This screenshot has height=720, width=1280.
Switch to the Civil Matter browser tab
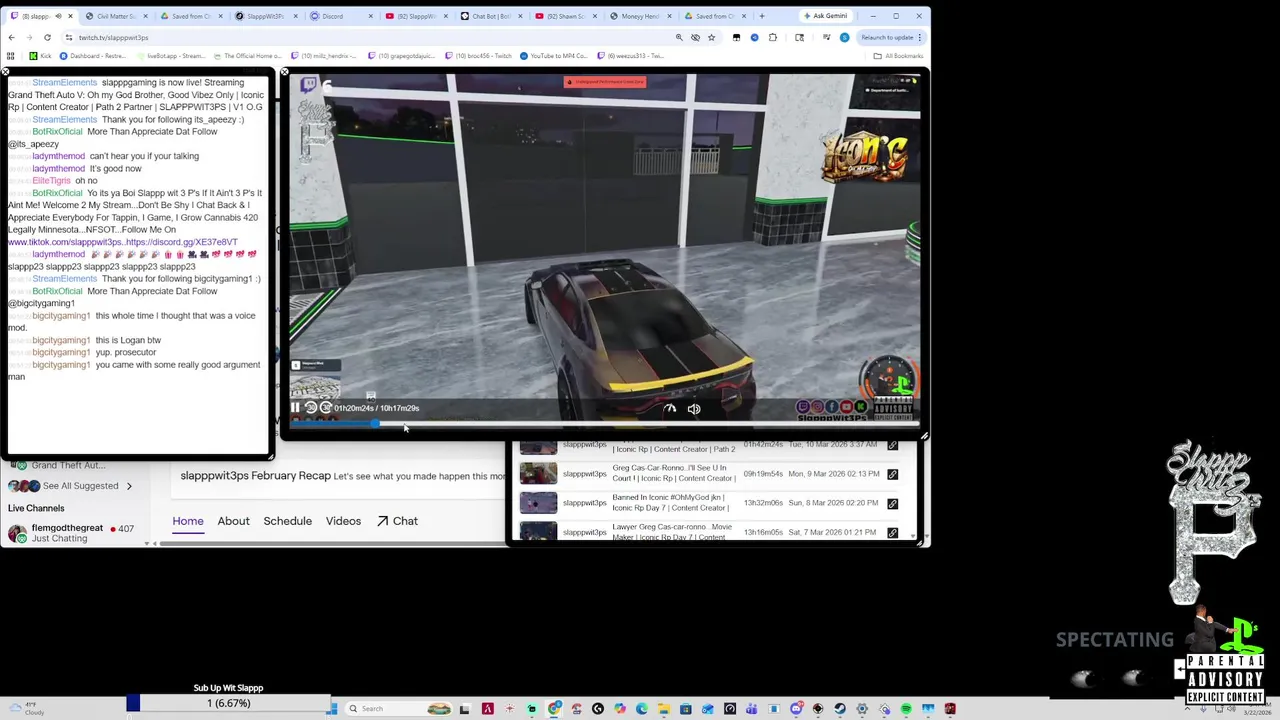click(x=116, y=16)
